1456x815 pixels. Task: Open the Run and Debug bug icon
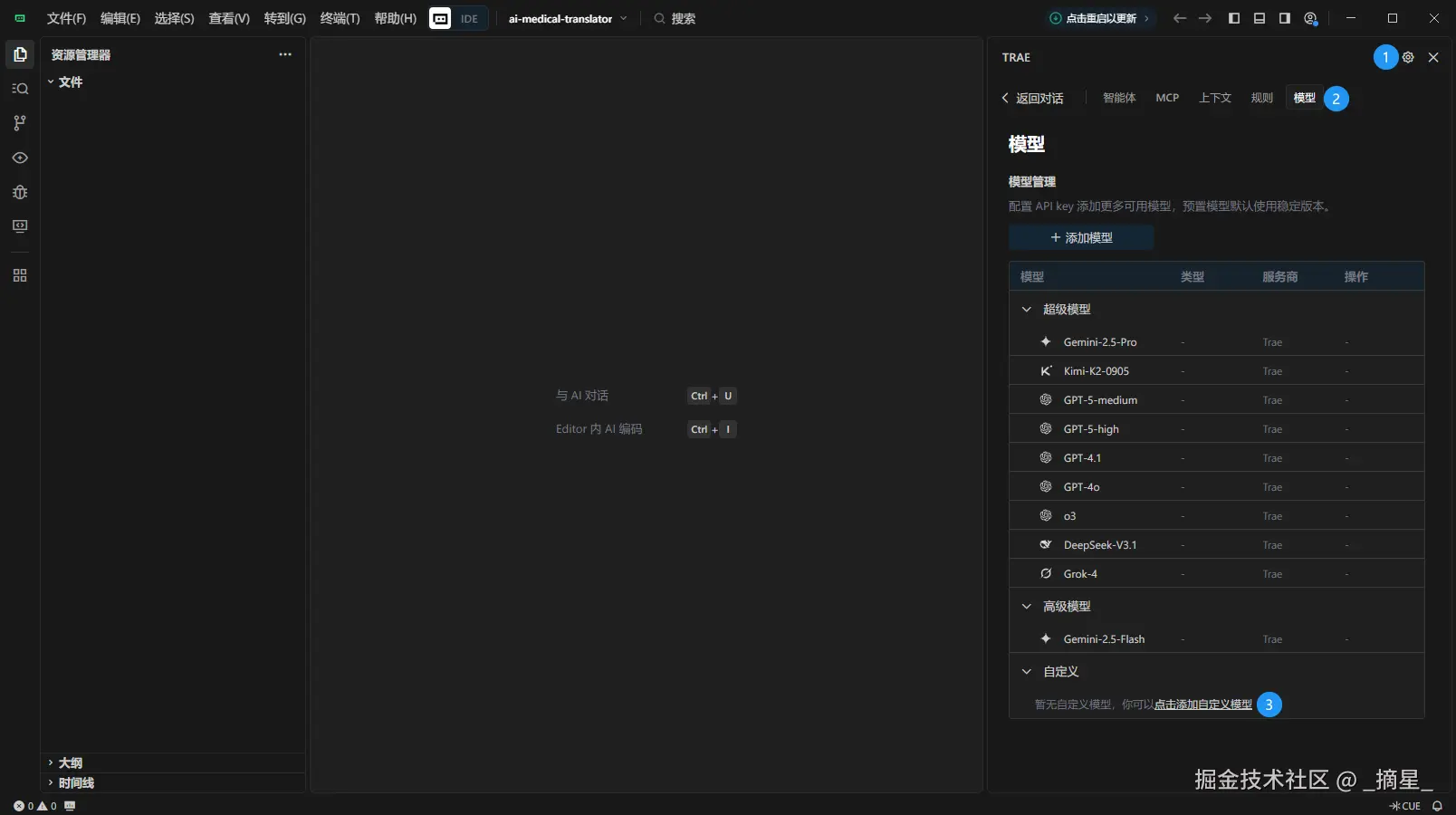pyautogui.click(x=20, y=192)
